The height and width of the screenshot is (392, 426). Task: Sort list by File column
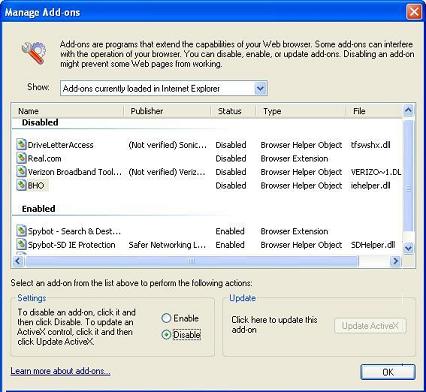(374, 111)
